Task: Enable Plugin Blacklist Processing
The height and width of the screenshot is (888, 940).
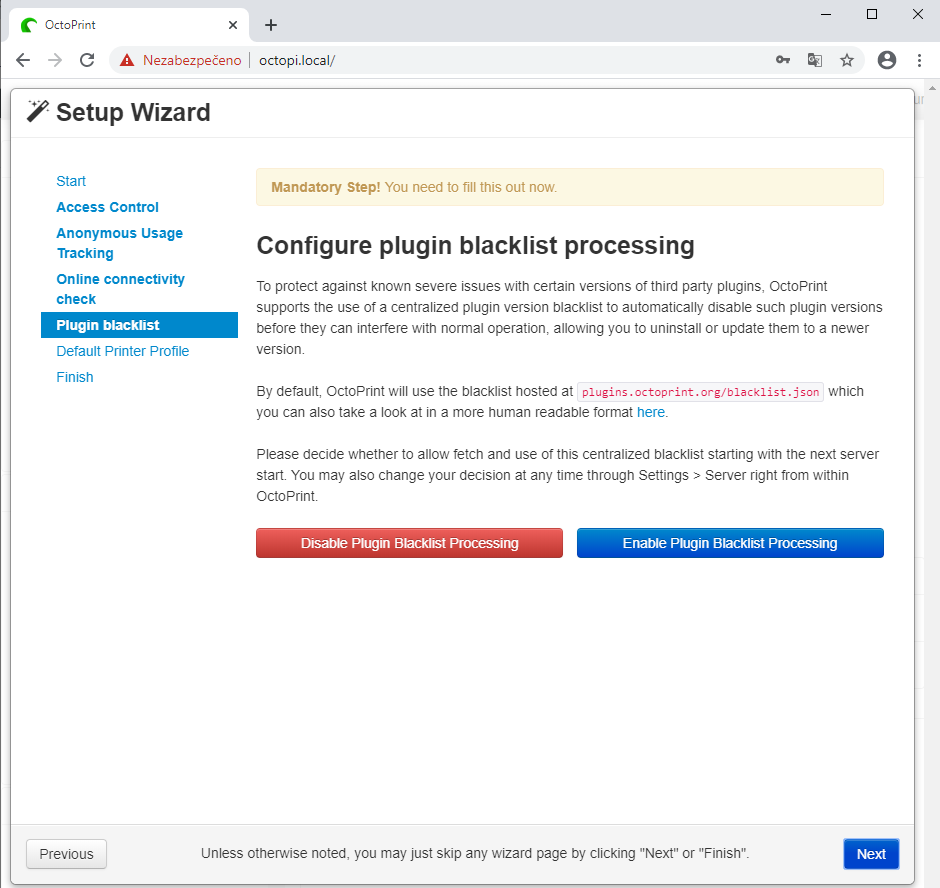Action: click(730, 543)
